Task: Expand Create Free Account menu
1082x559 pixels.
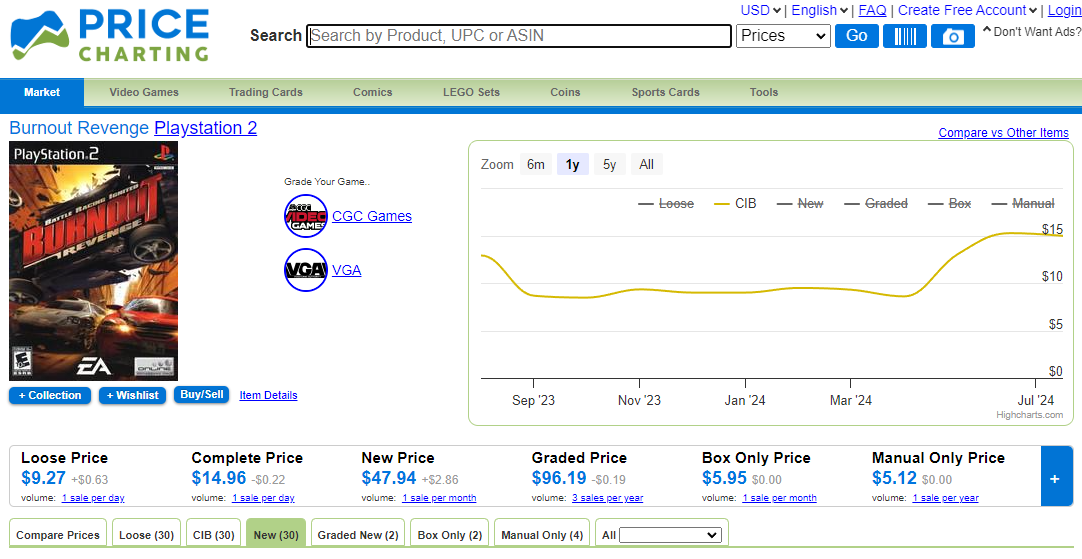Action: point(967,10)
